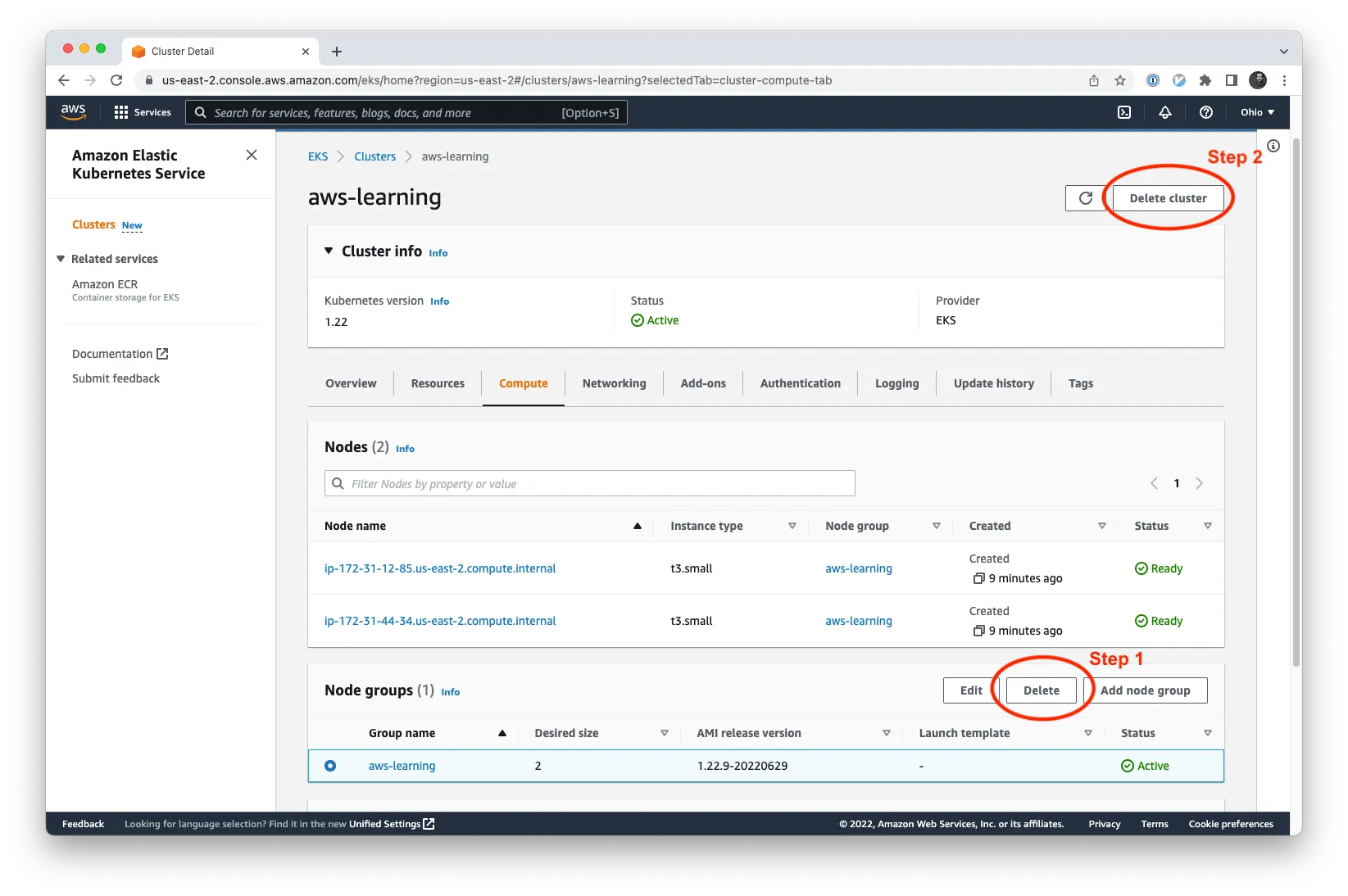Switch to the Resources tab
This screenshot has height=896, width=1348.
[438, 383]
